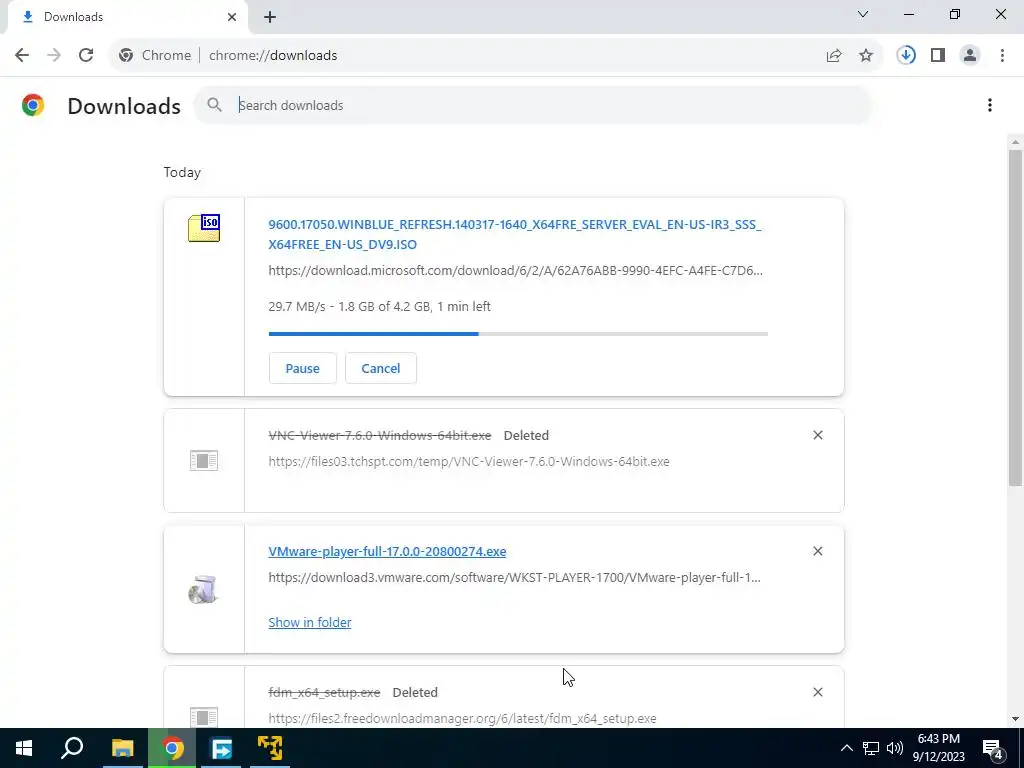1024x768 pixels.
Task: Click the ISO file type icon
Action: tap(204, 228)
